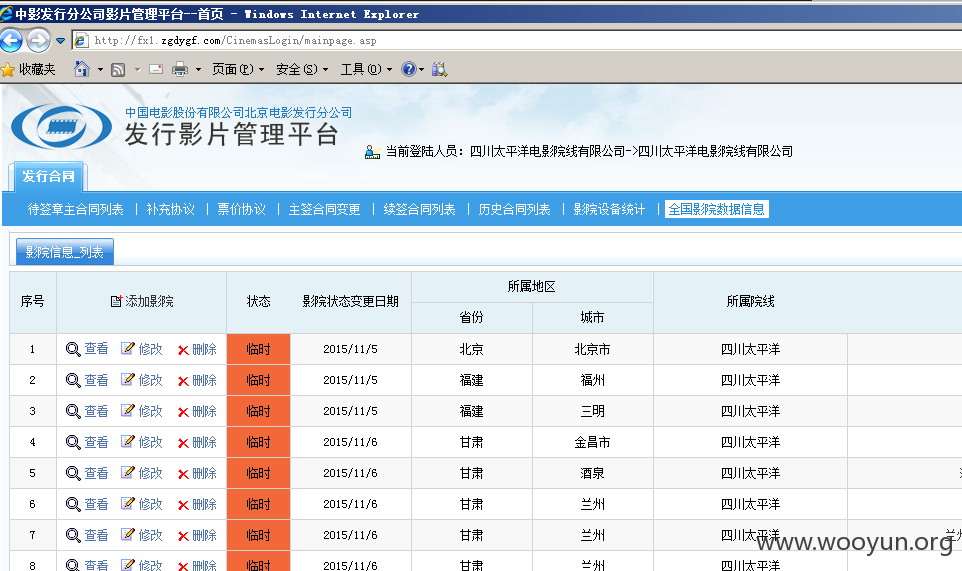Screen dimensions: 962x571
Task: Open 影院设备统计 navigation item
Action: click(x=609, y=210)
